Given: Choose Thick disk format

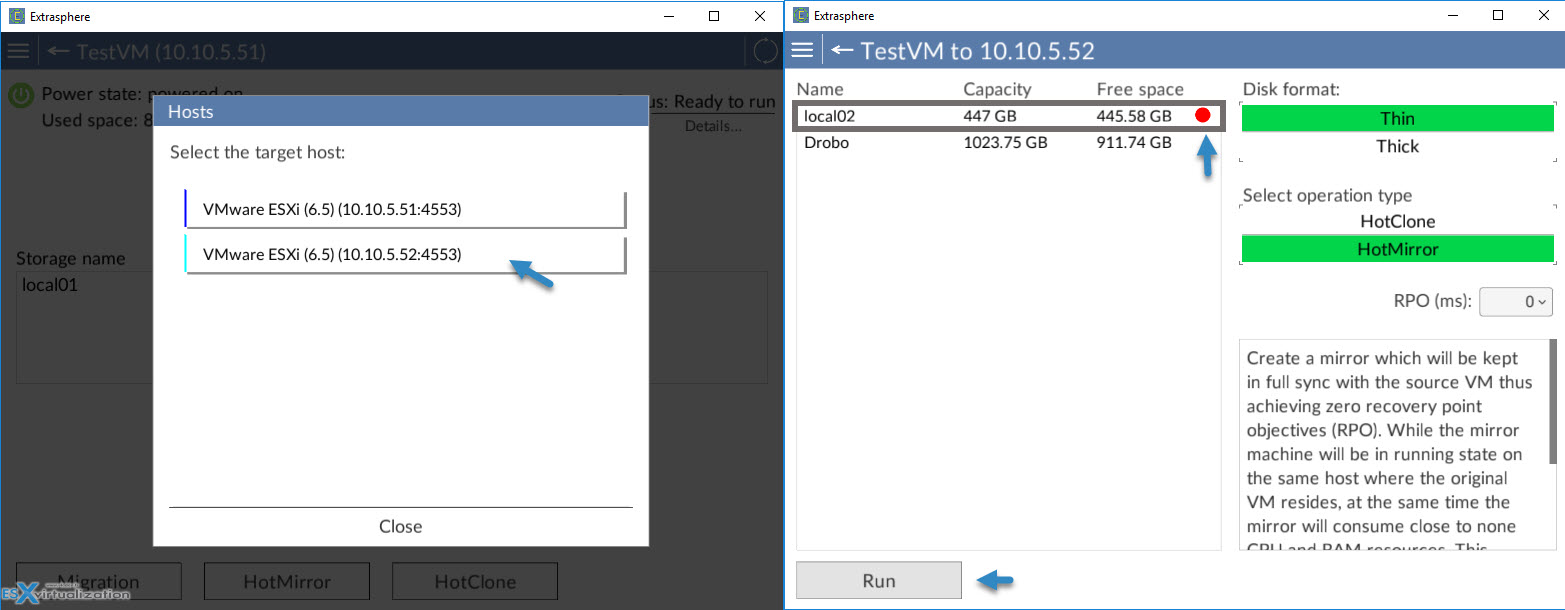Looking at the screenshot, I should coord(1397,146).
